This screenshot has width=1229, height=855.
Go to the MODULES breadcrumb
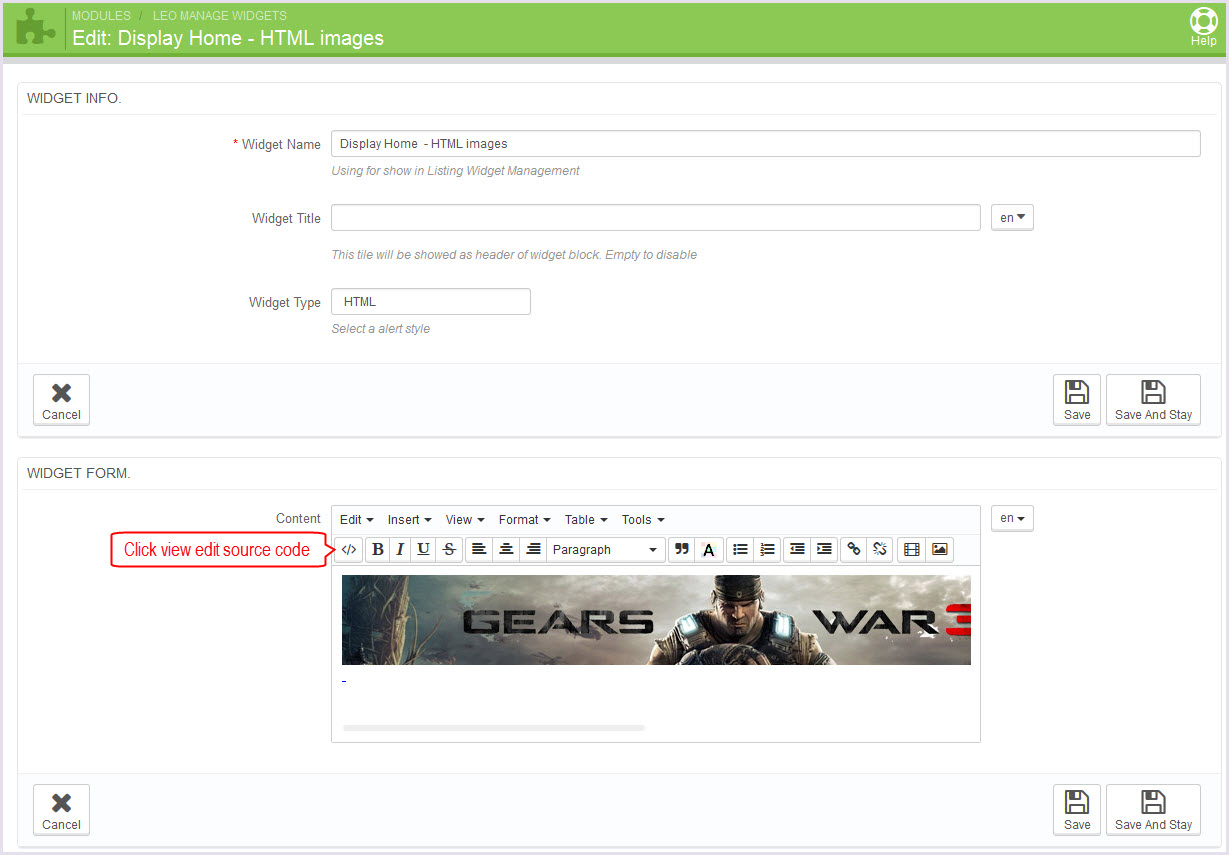(x=101, y=16)
